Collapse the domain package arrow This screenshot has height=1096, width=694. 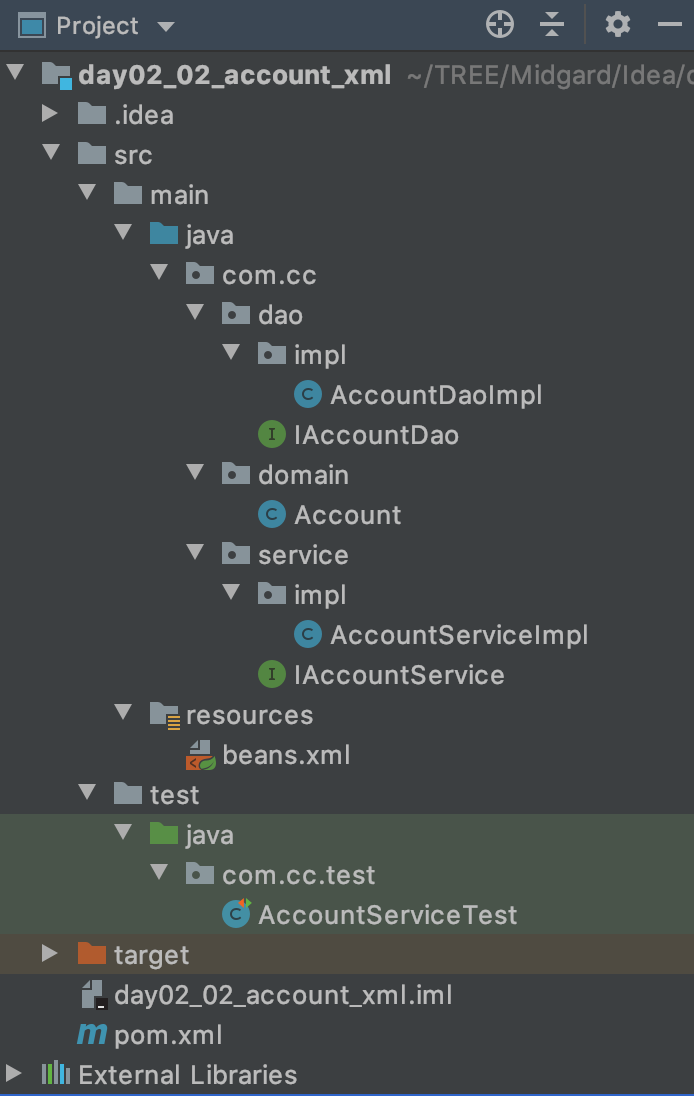pos(195,475)
